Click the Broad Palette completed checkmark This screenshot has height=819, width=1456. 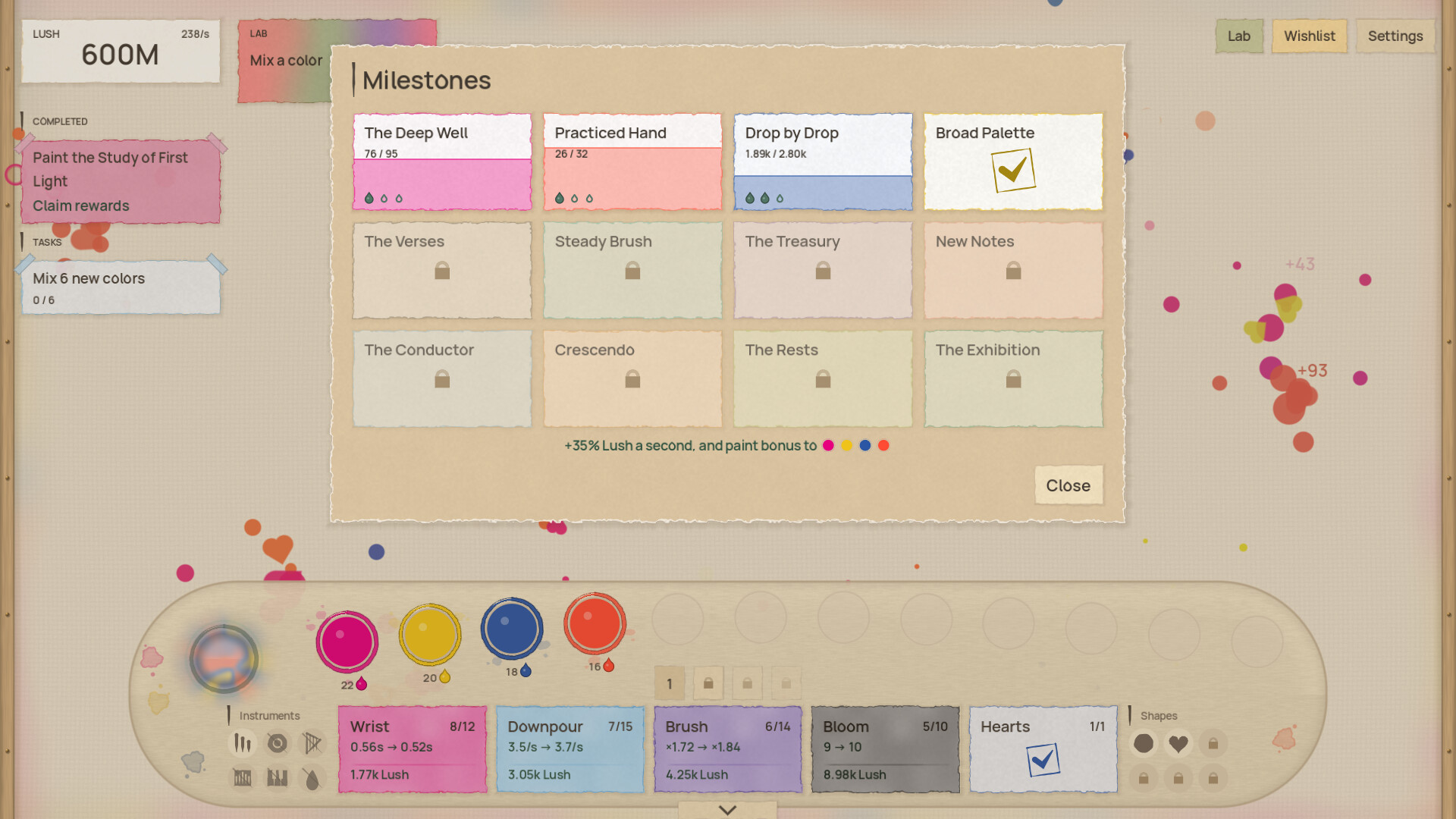(x=1013, y=170)
